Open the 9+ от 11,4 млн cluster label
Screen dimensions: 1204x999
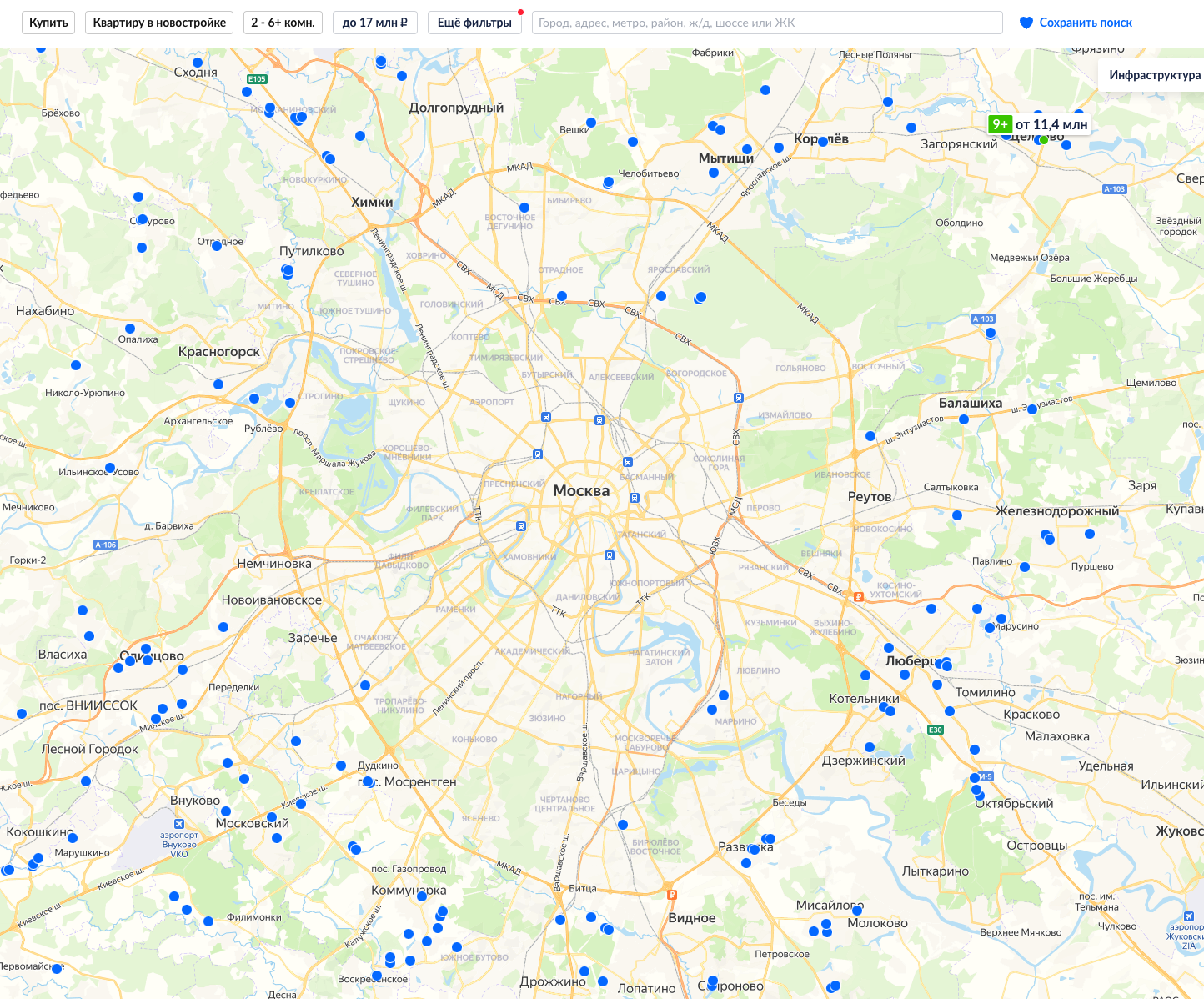pyautogui.click(x=1040, y=124)
